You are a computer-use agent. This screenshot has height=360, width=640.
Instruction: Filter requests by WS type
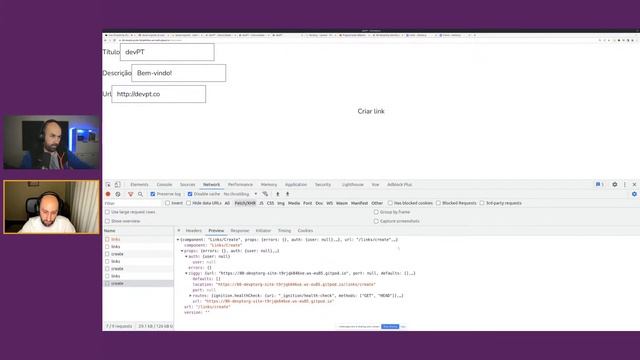[x=329, y=203]
